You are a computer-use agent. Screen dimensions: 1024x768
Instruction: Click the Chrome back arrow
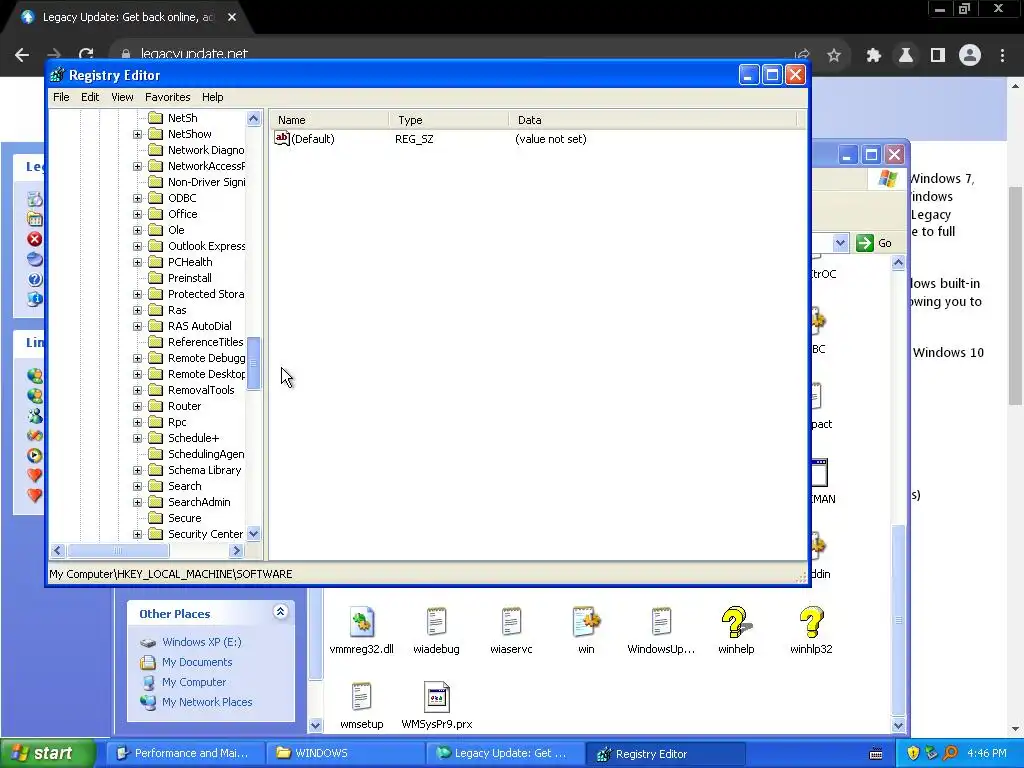[x=22, y=55]
